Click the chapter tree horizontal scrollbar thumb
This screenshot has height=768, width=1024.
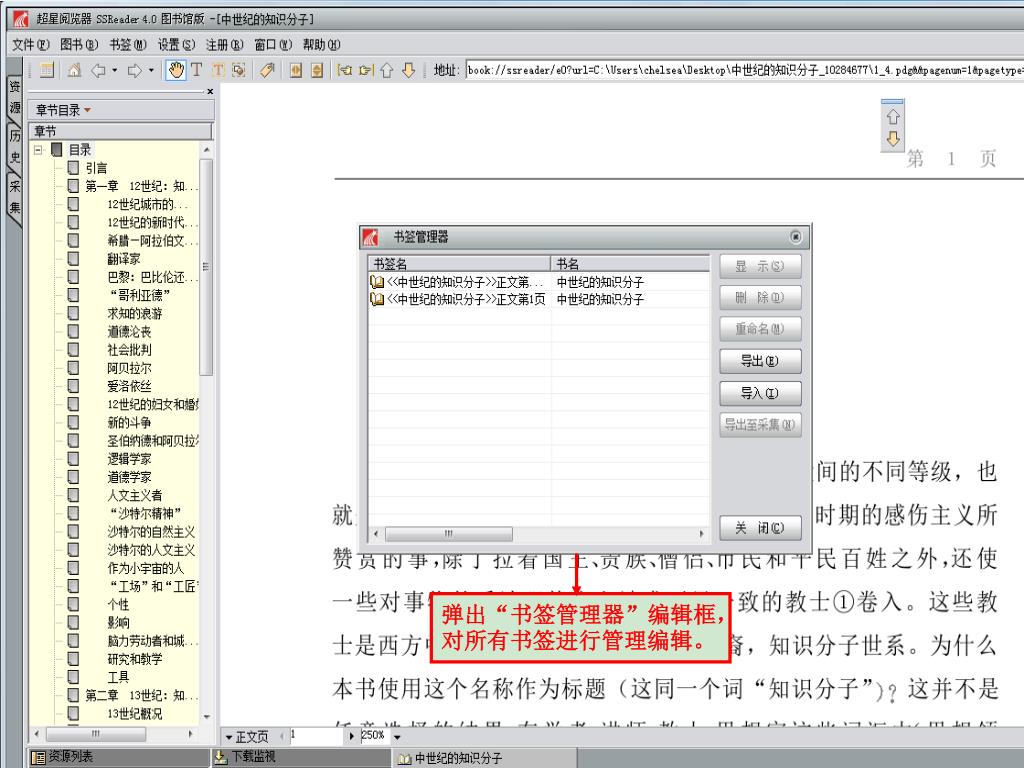pyautogui.click(x=96, y=734)
